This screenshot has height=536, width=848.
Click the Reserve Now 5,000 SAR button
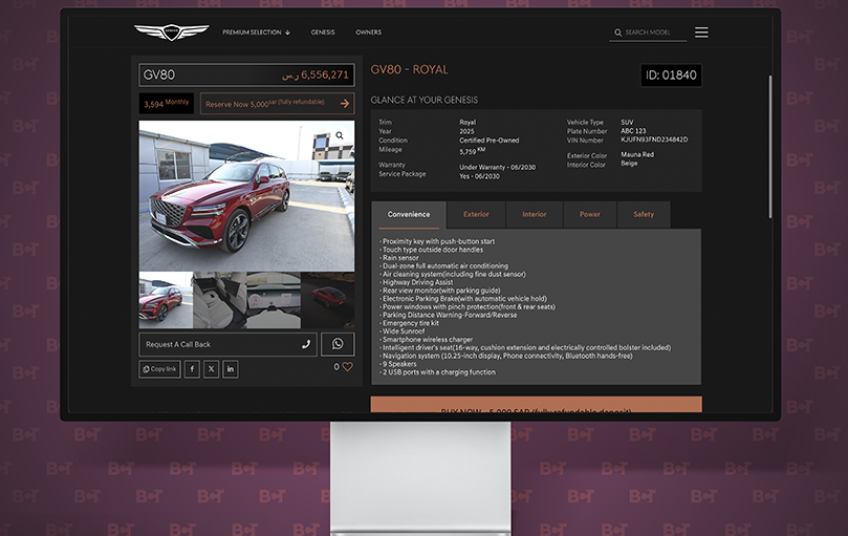[277, 103]
